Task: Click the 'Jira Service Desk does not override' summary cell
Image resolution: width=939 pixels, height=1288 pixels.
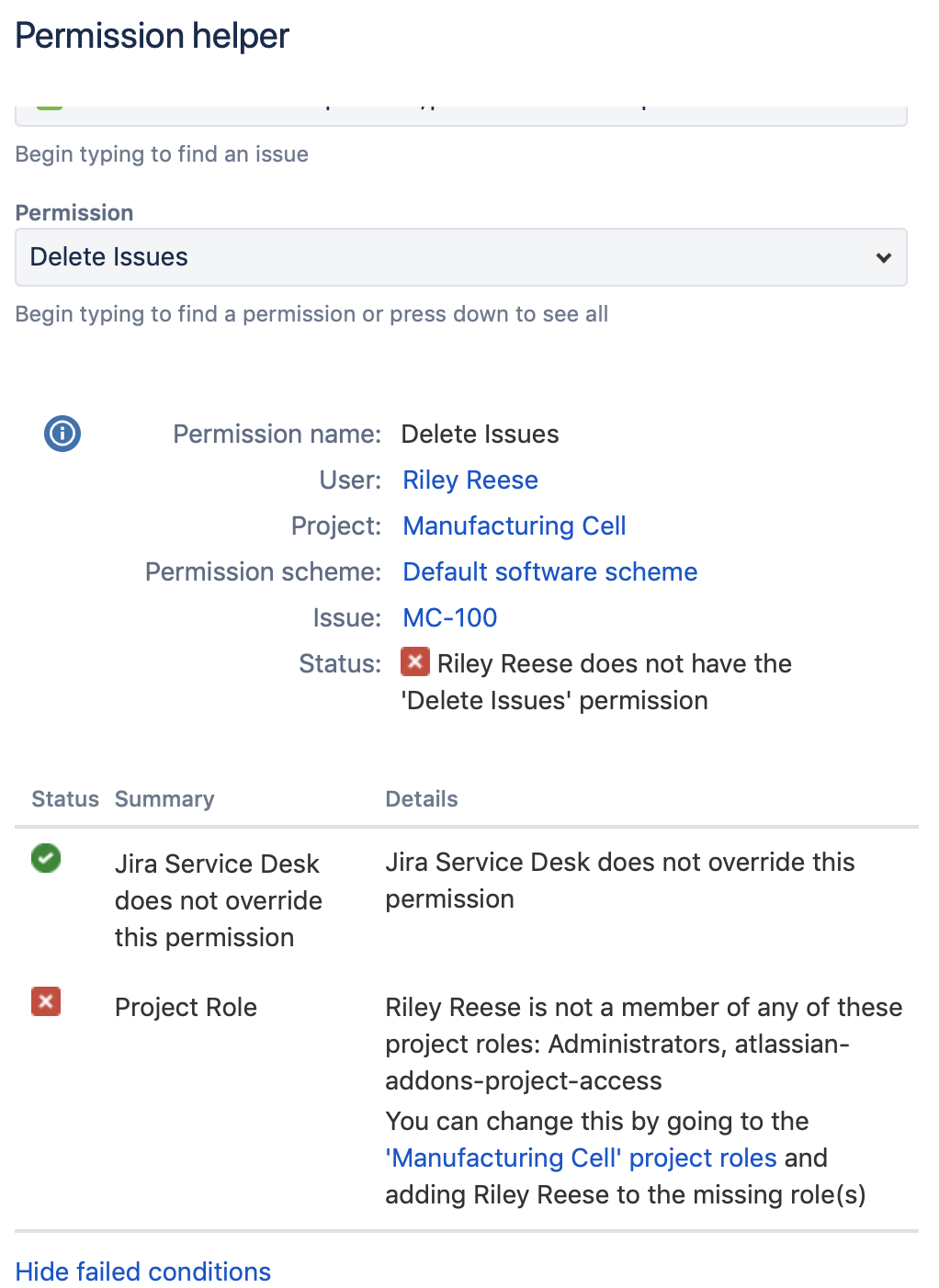Action: click(x=219, y=900)
